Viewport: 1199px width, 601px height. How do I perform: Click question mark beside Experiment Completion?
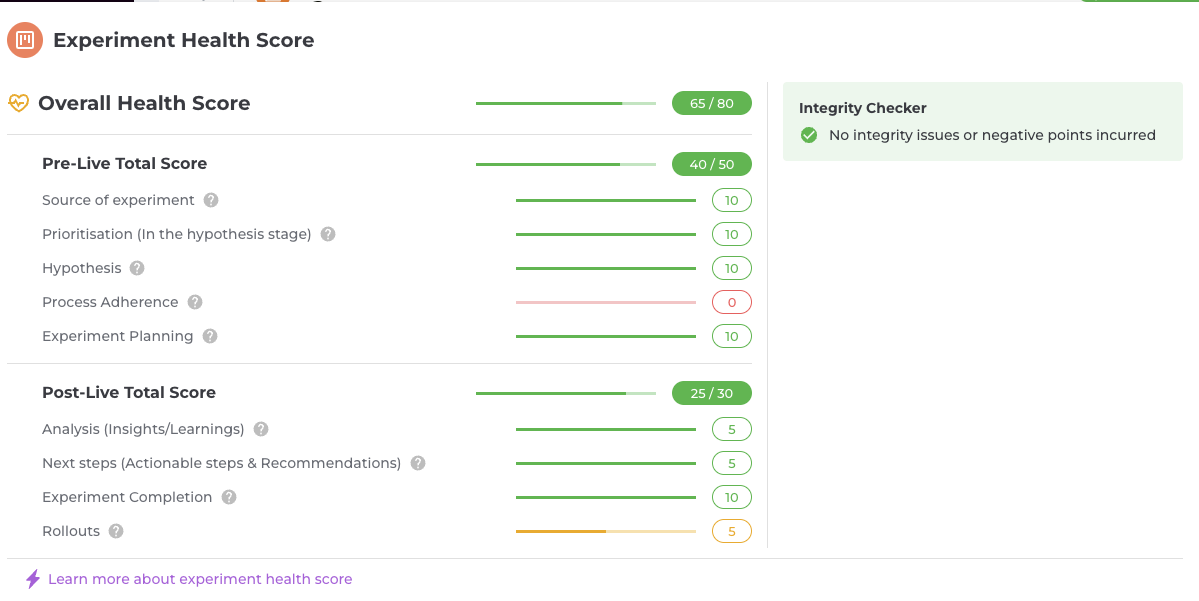229,497
